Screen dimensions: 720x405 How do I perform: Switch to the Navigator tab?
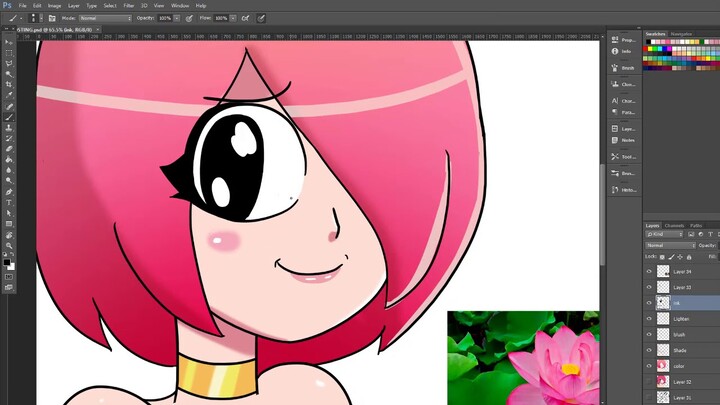coord(681,34)
